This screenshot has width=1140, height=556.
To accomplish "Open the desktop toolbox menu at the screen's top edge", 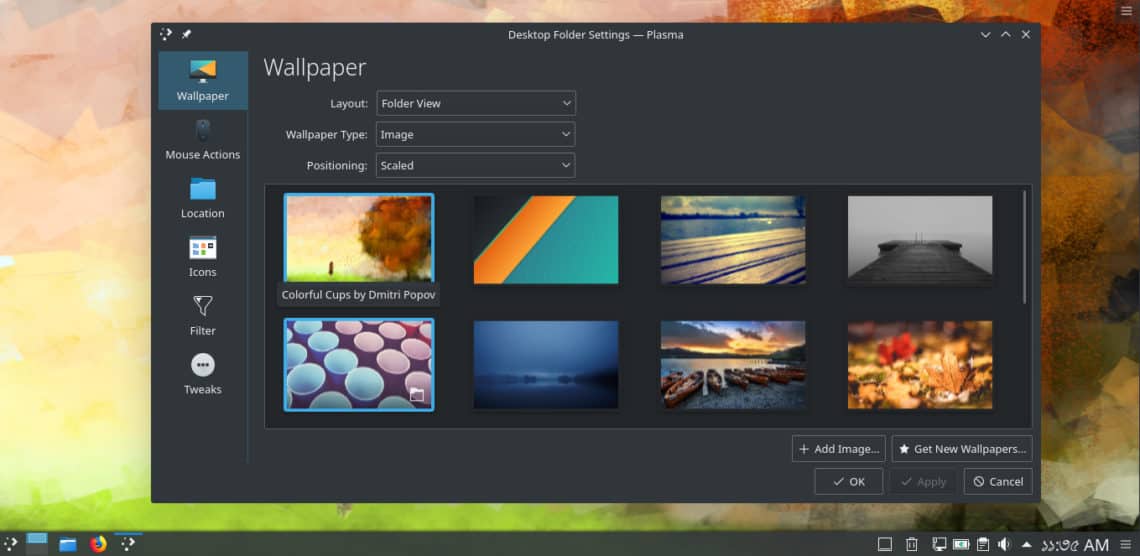I will (1126, 10).
